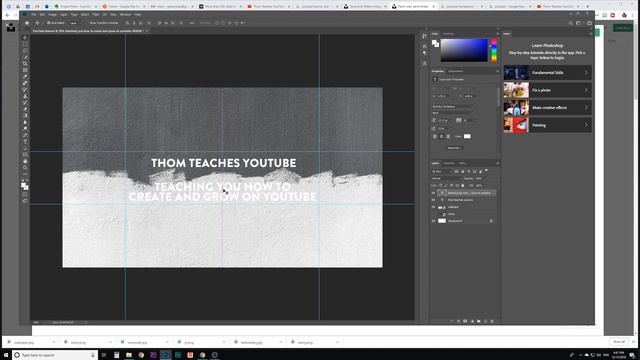Screen dimensions: 640x360
Task: Select the Move tool in the toolbar
Action: click(25, 38)
